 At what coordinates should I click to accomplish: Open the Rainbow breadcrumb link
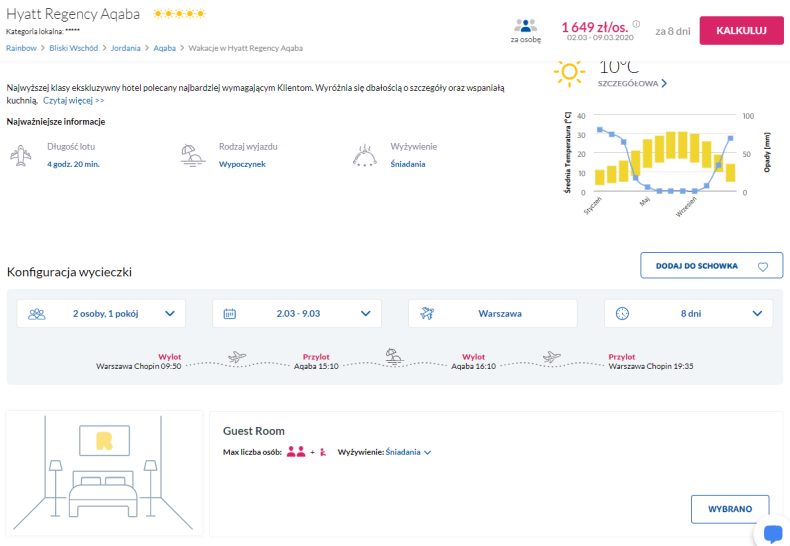[x=21, y=48]
